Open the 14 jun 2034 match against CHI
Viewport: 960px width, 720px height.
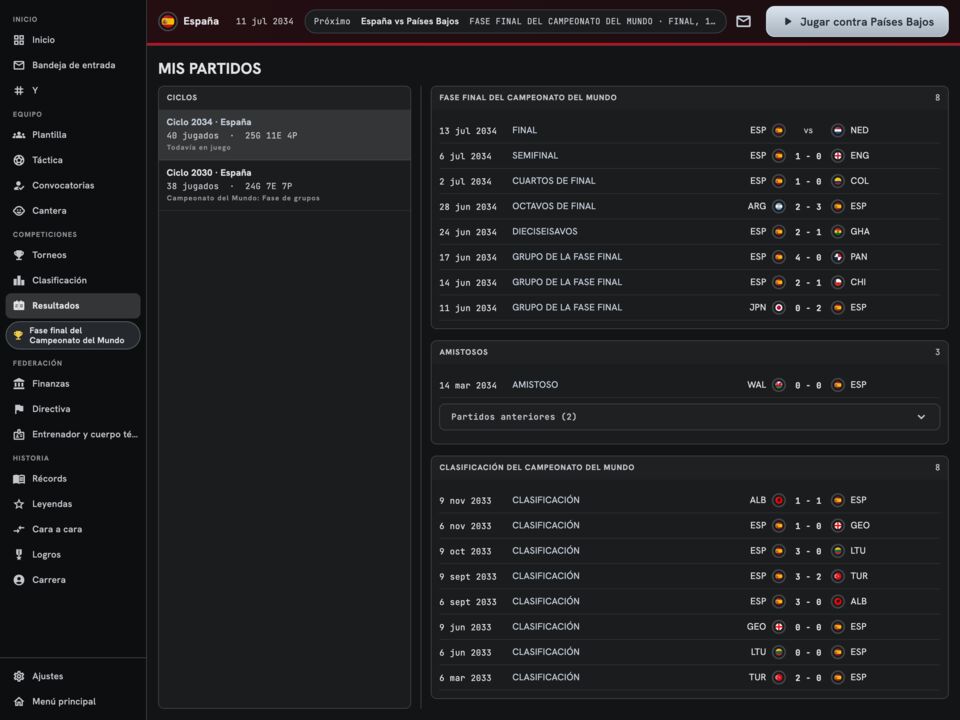pos(689,282)
